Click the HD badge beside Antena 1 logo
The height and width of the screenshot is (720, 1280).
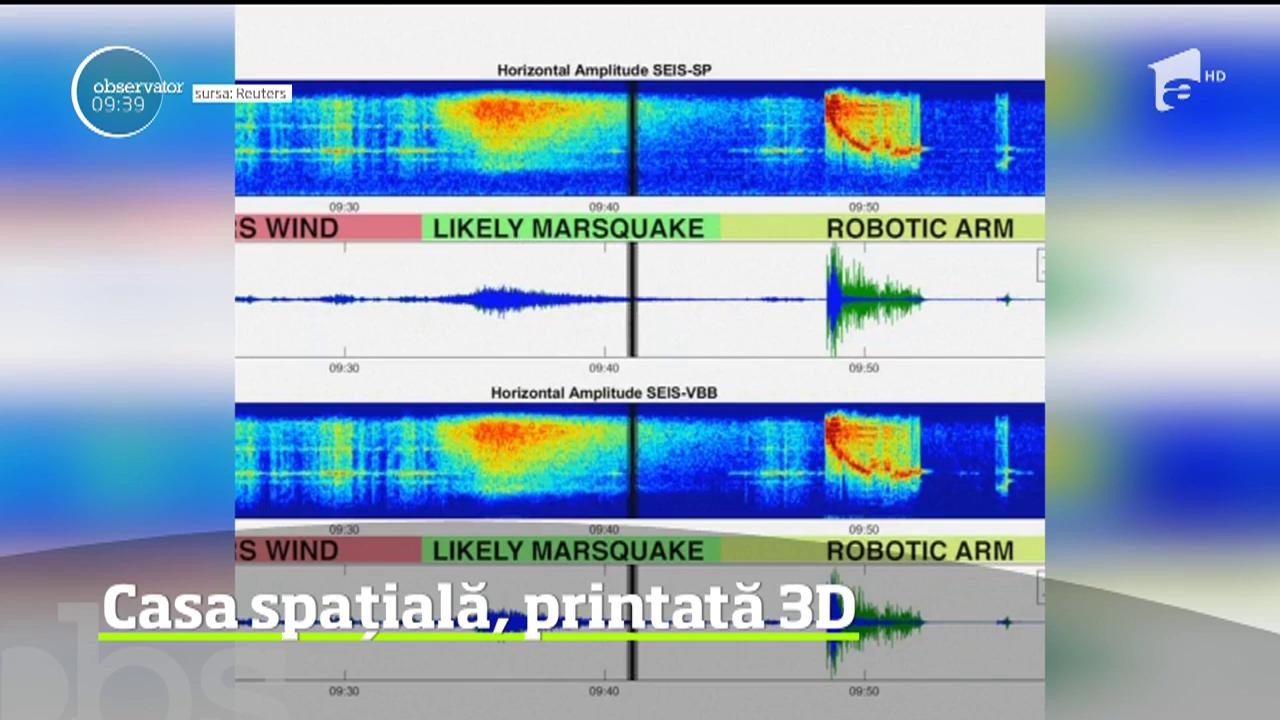coord(1214,76)
